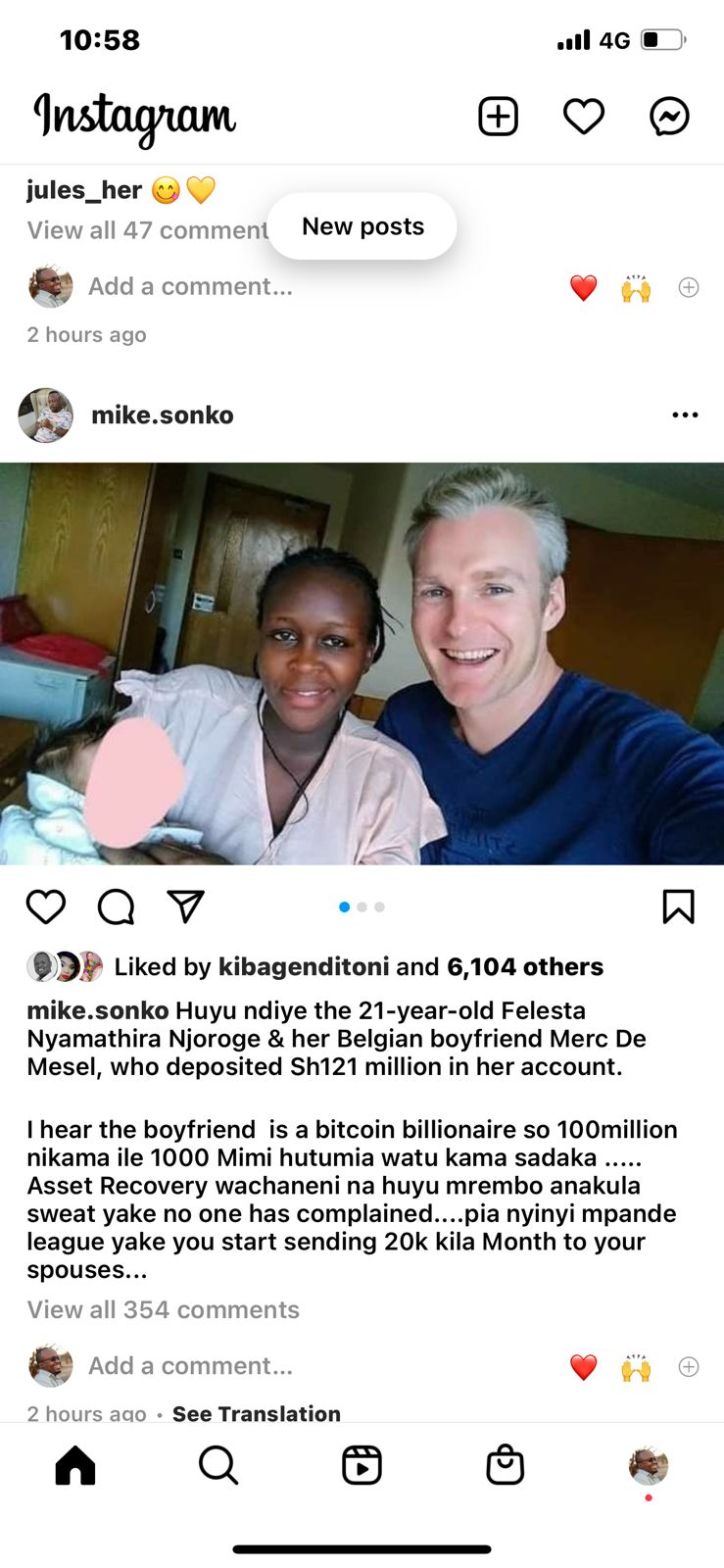The width and height of the screenshot is (724, 1568).
Task: Open Messenger direct messages icon
Action: pyautogui.click(x=670, y=117)
